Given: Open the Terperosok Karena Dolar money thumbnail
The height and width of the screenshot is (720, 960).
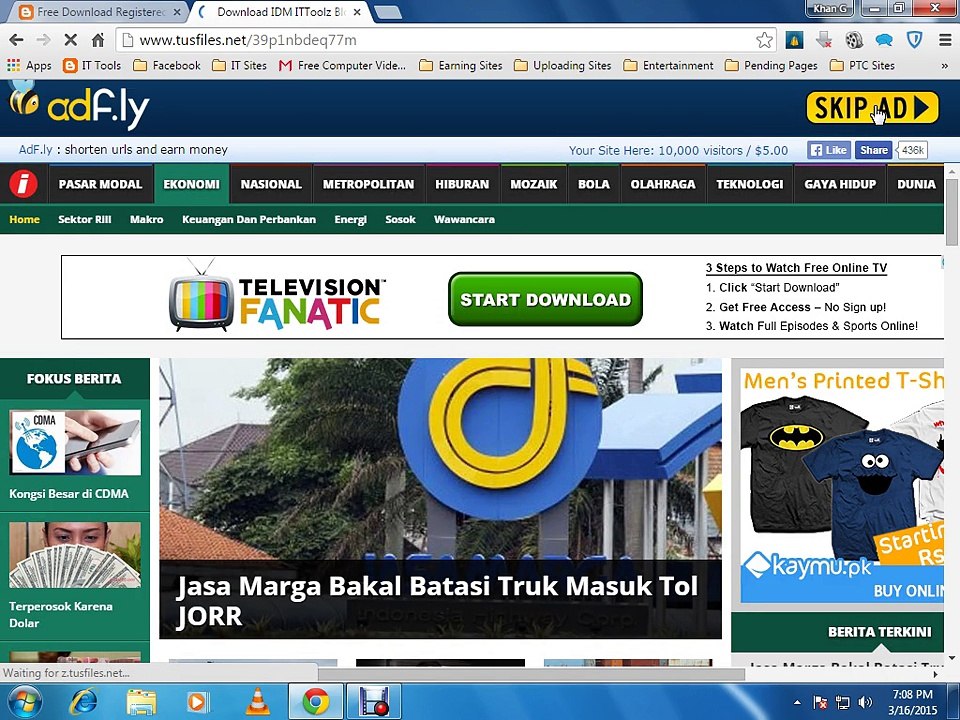Looking at the screenshot, I should click(75, 555).
